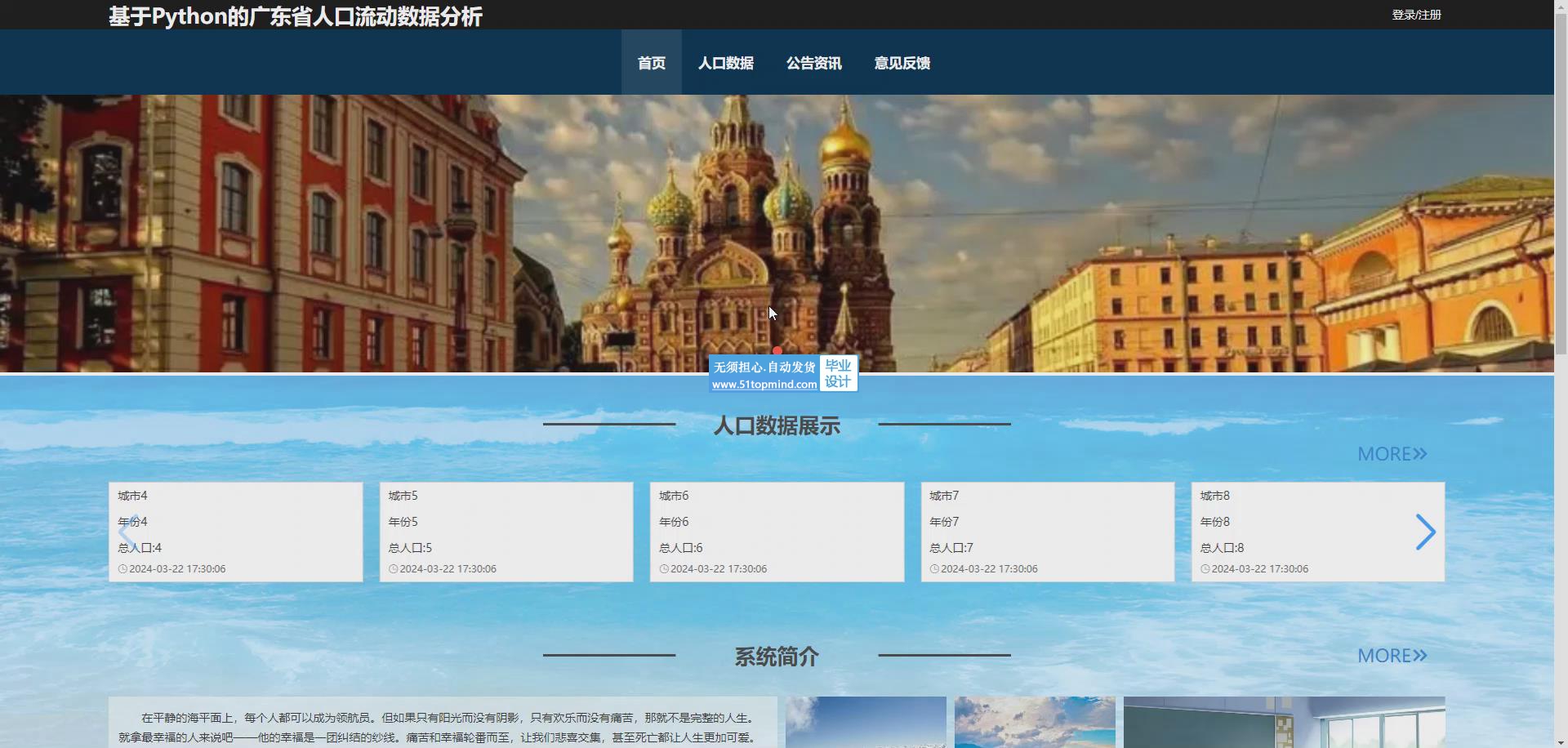The image size is (1568, 748).
Task: Open second cloud thumbnail in 系统简介
Action: click(1035, 722)
